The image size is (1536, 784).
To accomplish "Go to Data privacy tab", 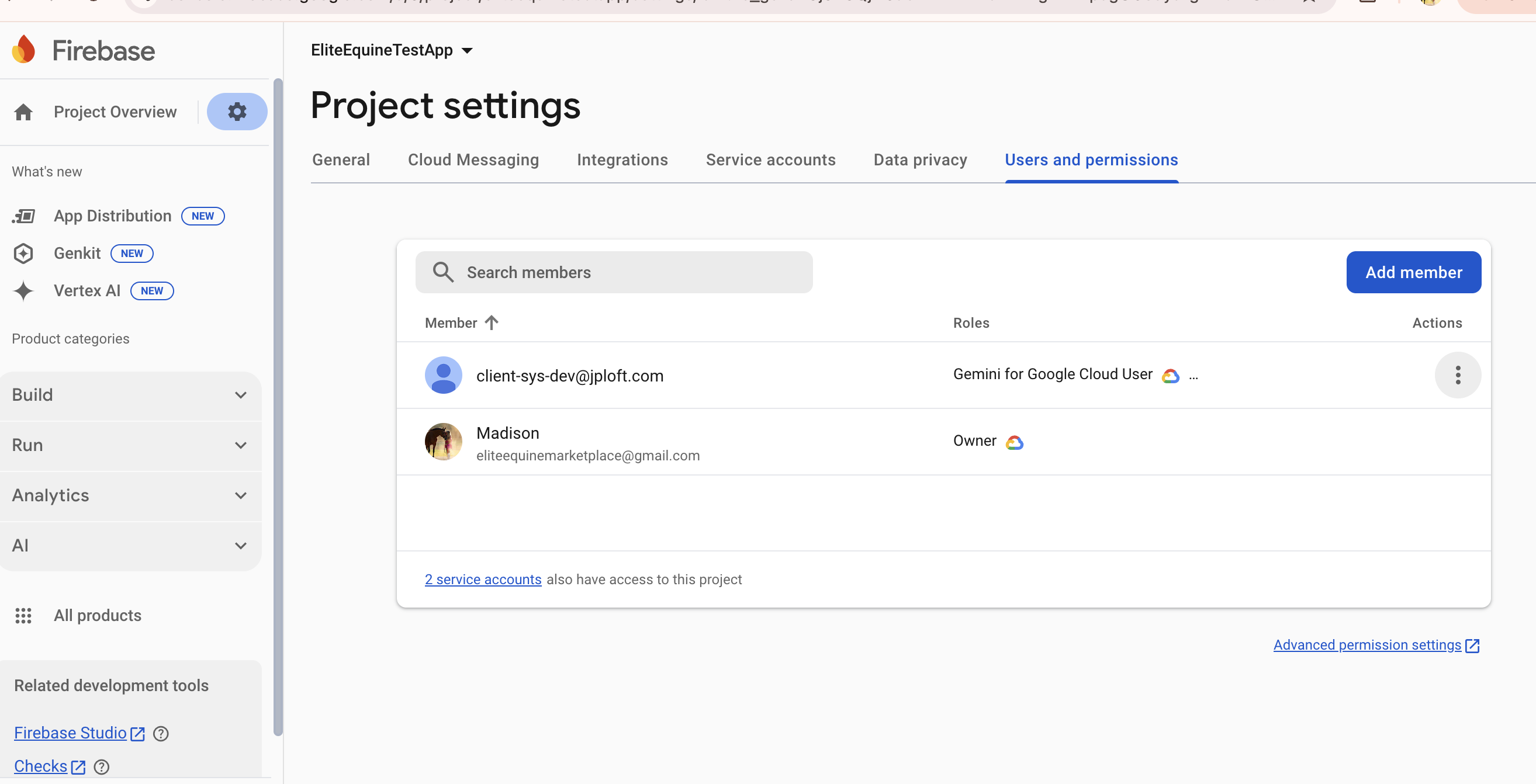I will [x=920, y=160].
